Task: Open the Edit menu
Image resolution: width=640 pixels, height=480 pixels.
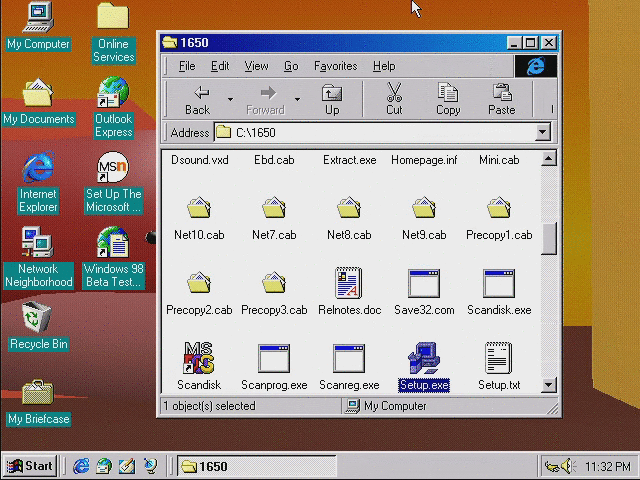Action: [220, 66]
